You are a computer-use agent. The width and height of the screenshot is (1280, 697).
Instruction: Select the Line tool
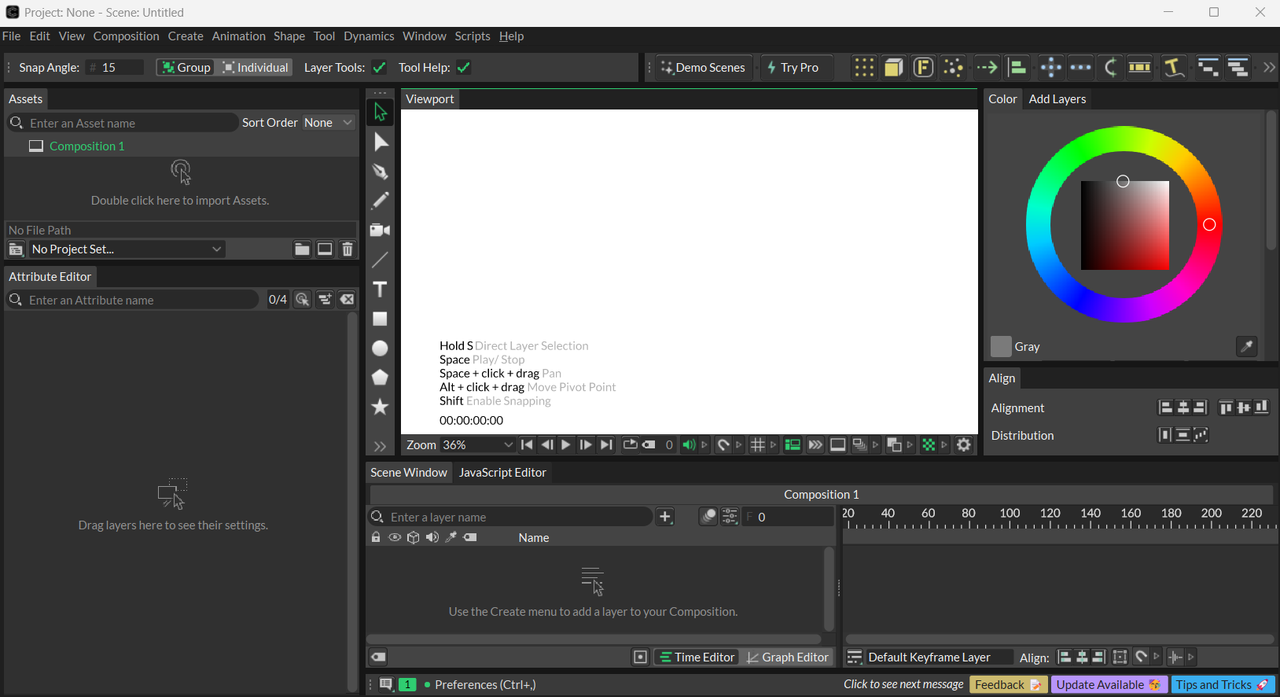click(x=380, y=260)
